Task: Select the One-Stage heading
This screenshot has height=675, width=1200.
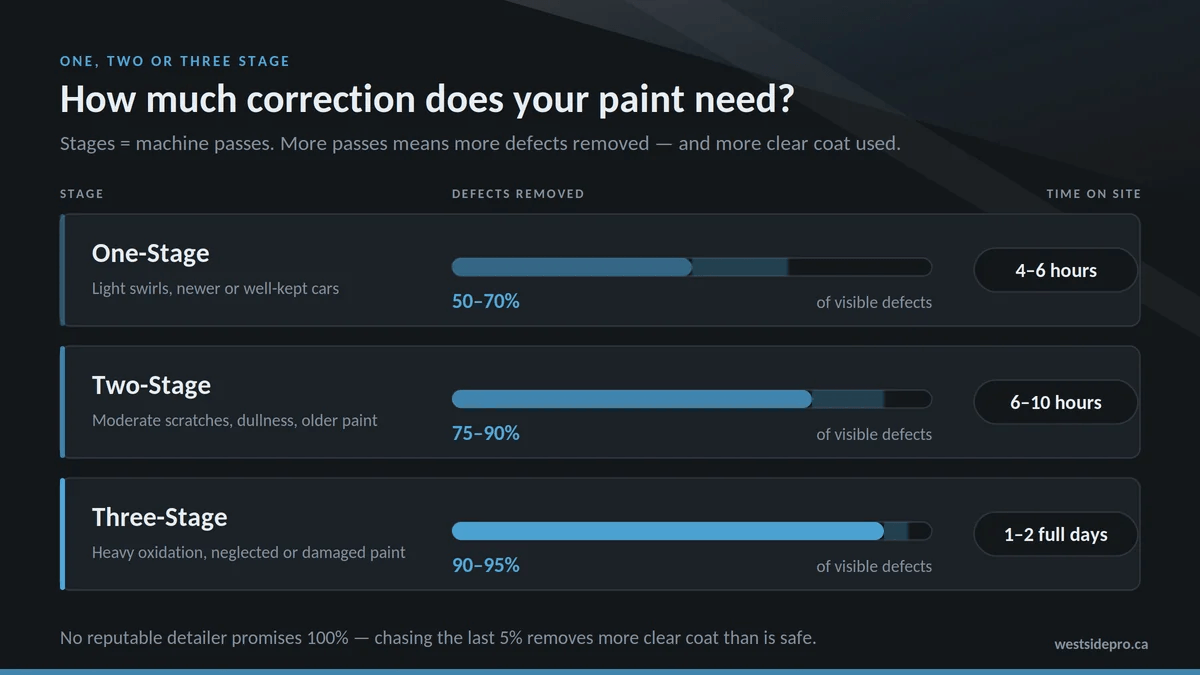Action: coord(151,253)
